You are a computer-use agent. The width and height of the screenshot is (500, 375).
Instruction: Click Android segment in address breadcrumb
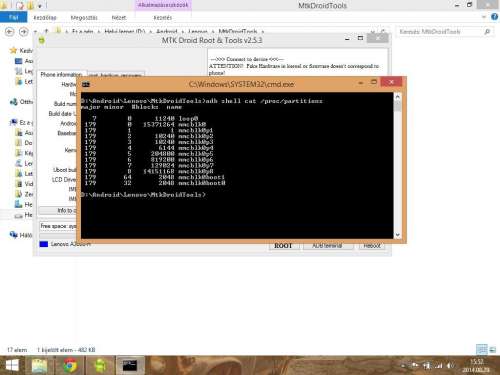tap(167, 32)
